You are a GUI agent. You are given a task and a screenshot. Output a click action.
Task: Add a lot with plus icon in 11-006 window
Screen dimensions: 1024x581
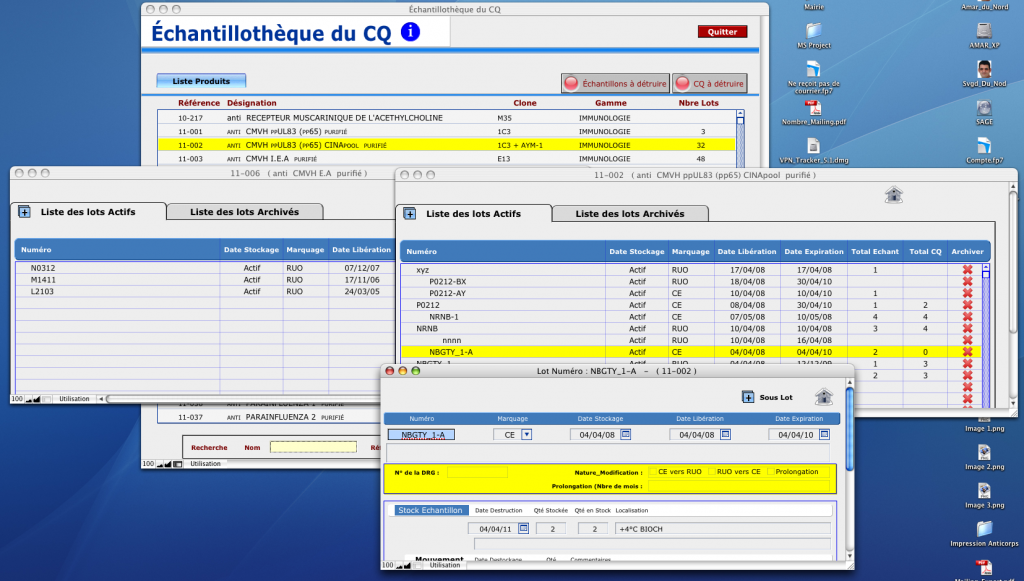click(x=24, y=212)
